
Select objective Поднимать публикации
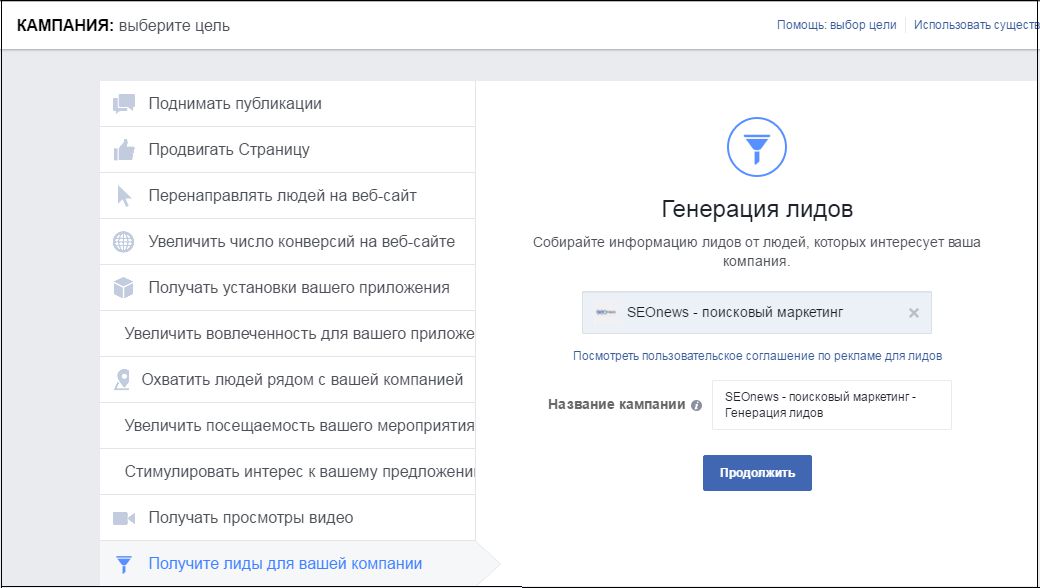pyautogui.click(x=288, y=103)
